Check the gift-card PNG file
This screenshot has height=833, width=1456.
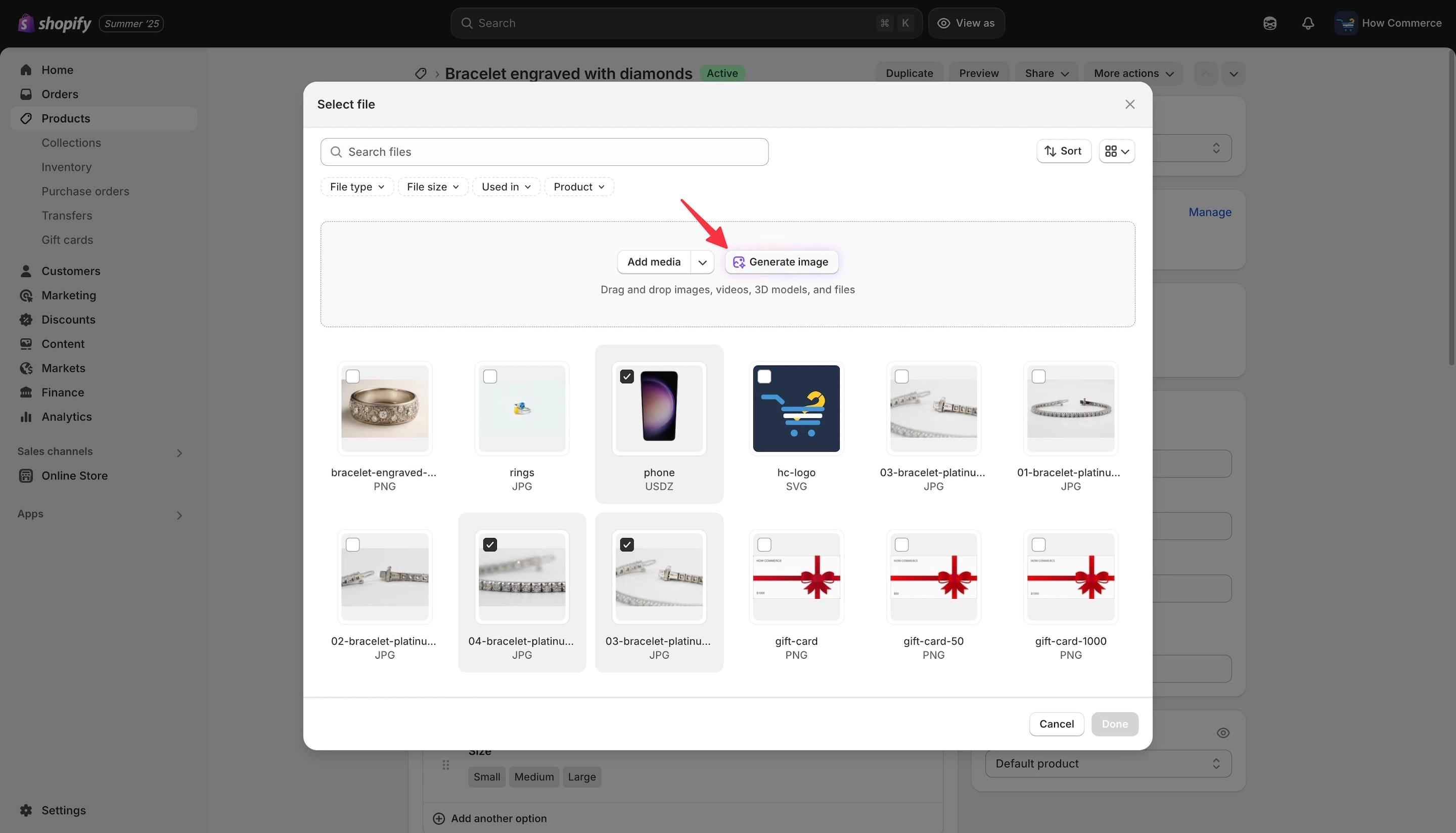coord(764,544)
